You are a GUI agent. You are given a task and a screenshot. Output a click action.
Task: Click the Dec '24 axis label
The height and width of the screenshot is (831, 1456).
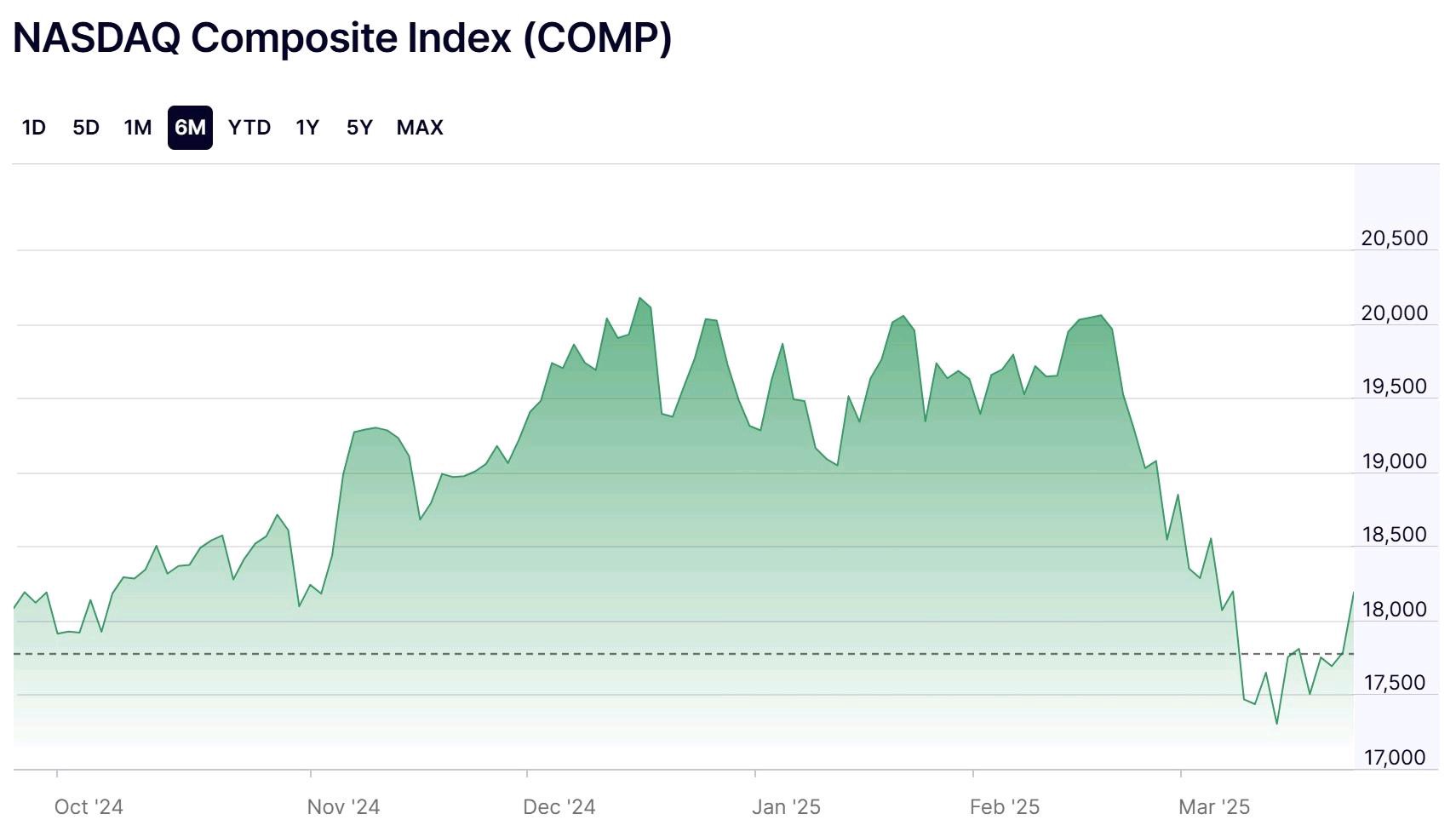coord(559,806)
